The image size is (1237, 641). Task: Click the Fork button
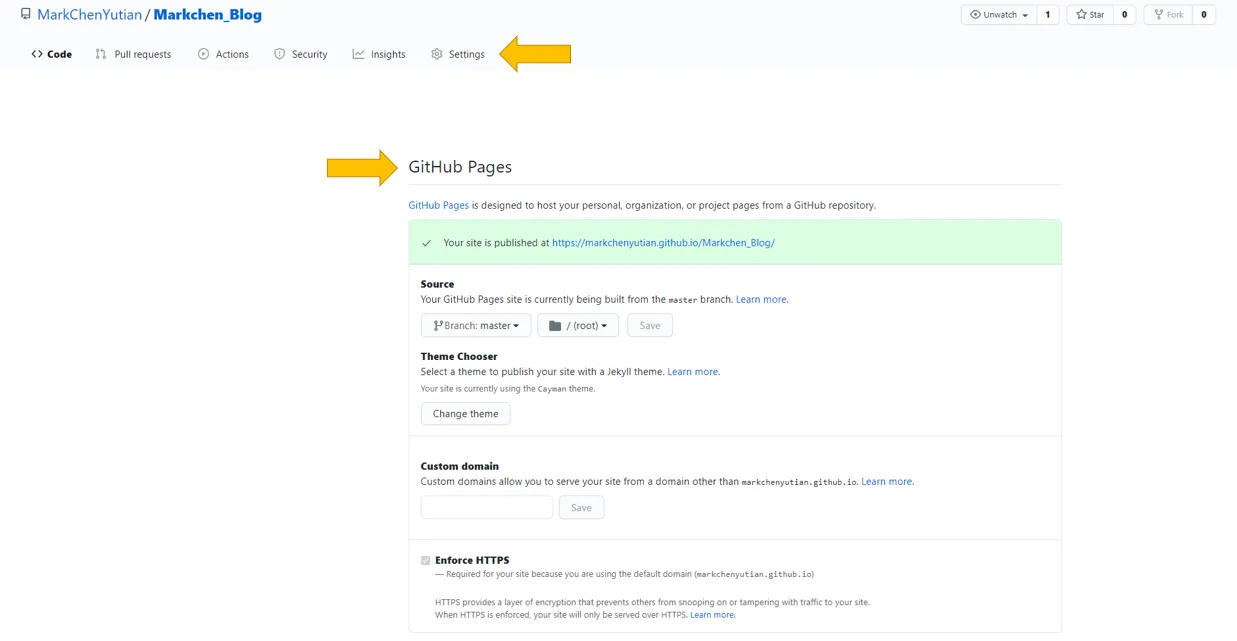point(1168,15)
